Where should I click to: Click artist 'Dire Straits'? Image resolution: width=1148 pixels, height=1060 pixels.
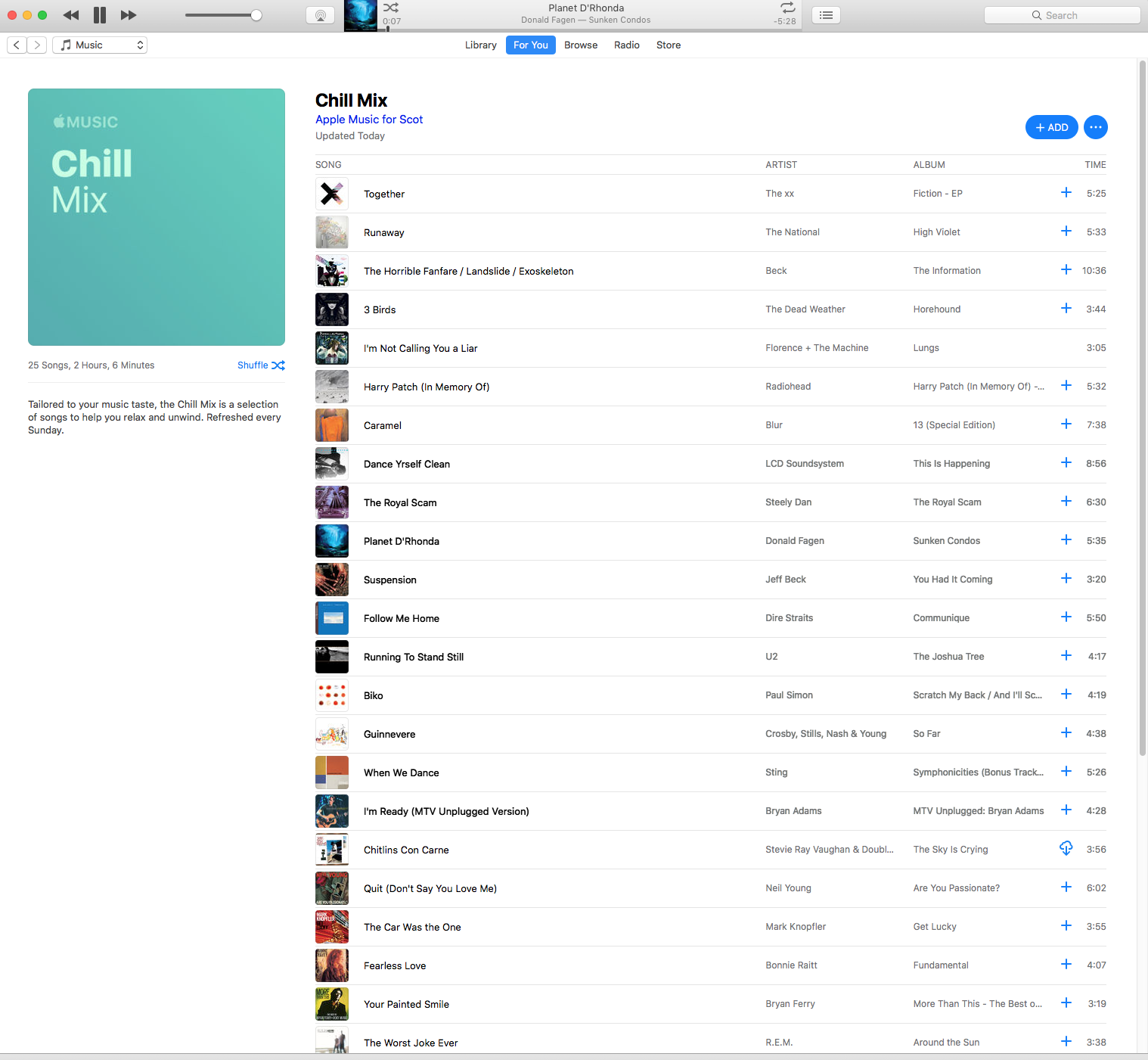coord(789,618)
